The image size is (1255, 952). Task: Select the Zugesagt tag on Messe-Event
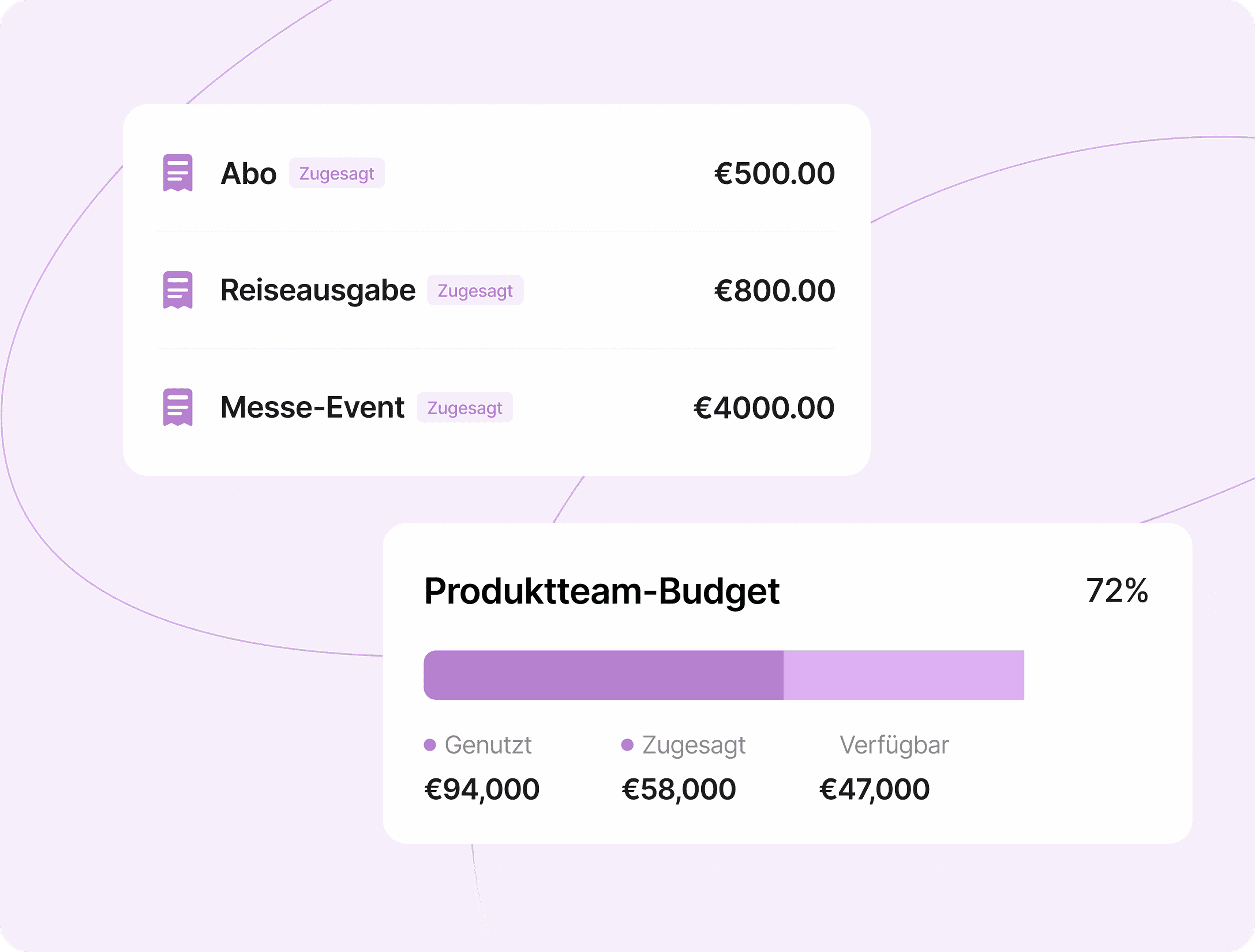[465, 407]
